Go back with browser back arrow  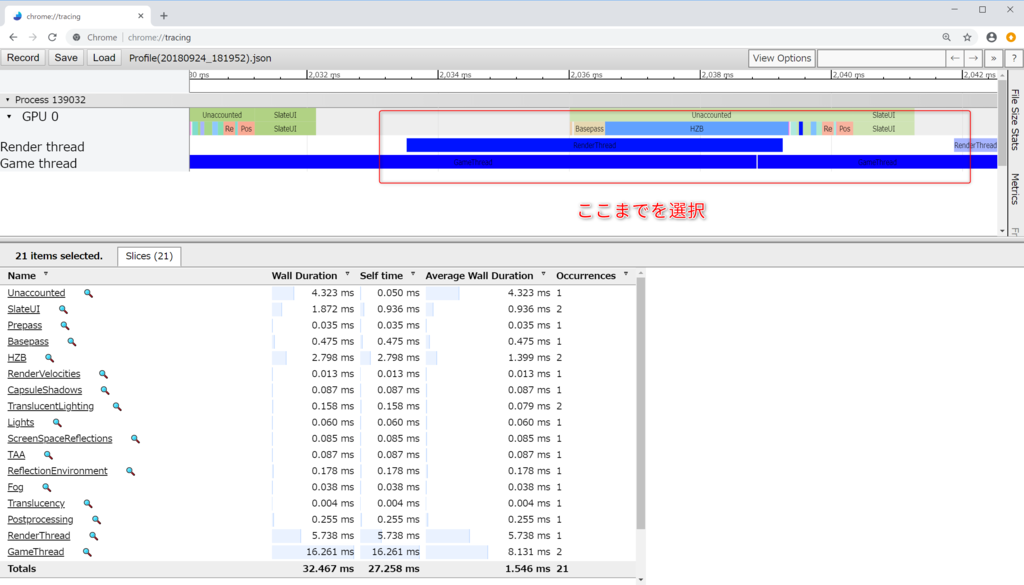[13, 37]
